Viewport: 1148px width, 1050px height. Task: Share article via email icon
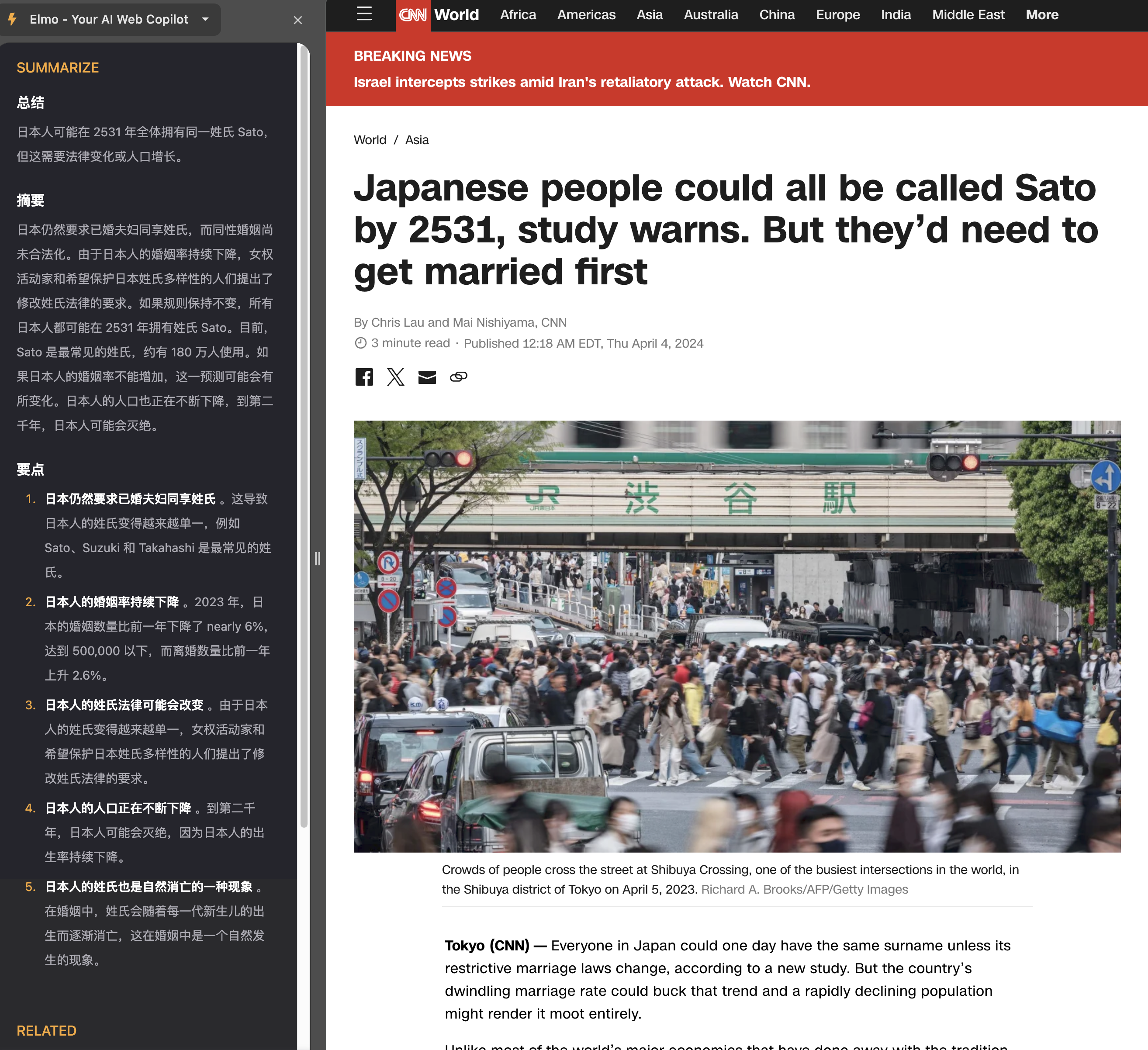427,377
